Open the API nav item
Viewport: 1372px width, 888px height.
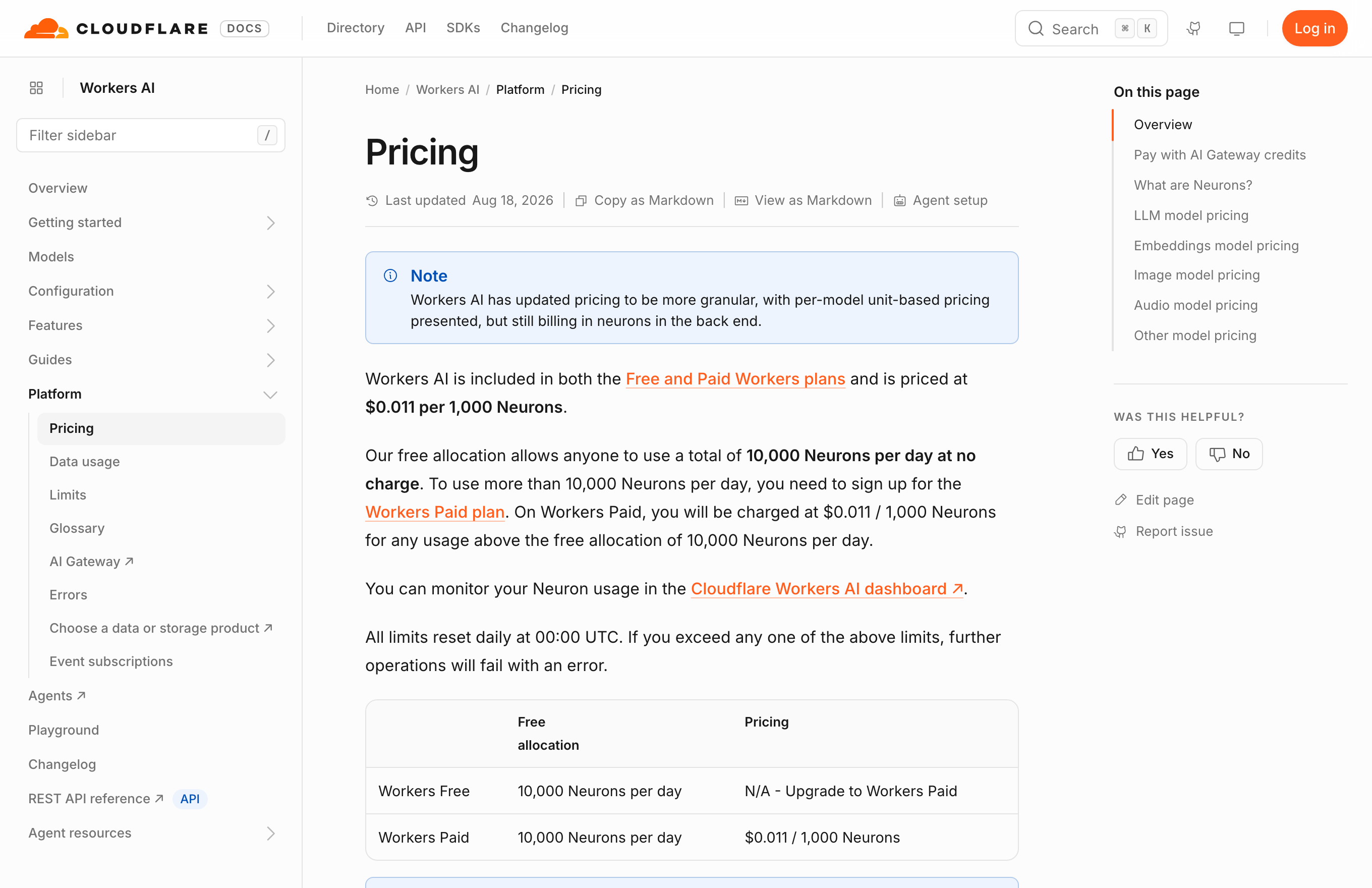[415, 28]
